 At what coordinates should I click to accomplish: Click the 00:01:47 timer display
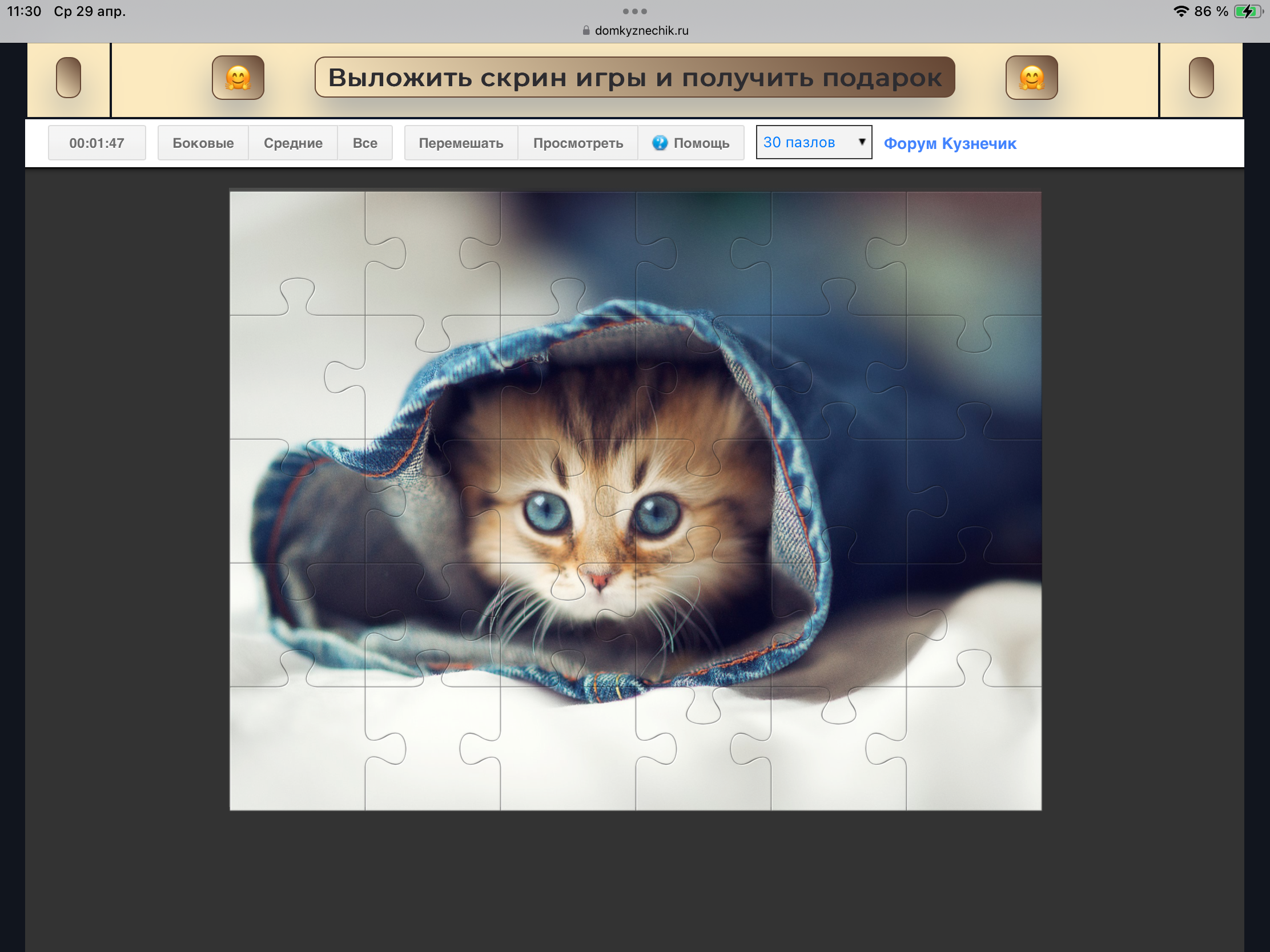click(97, 143)
